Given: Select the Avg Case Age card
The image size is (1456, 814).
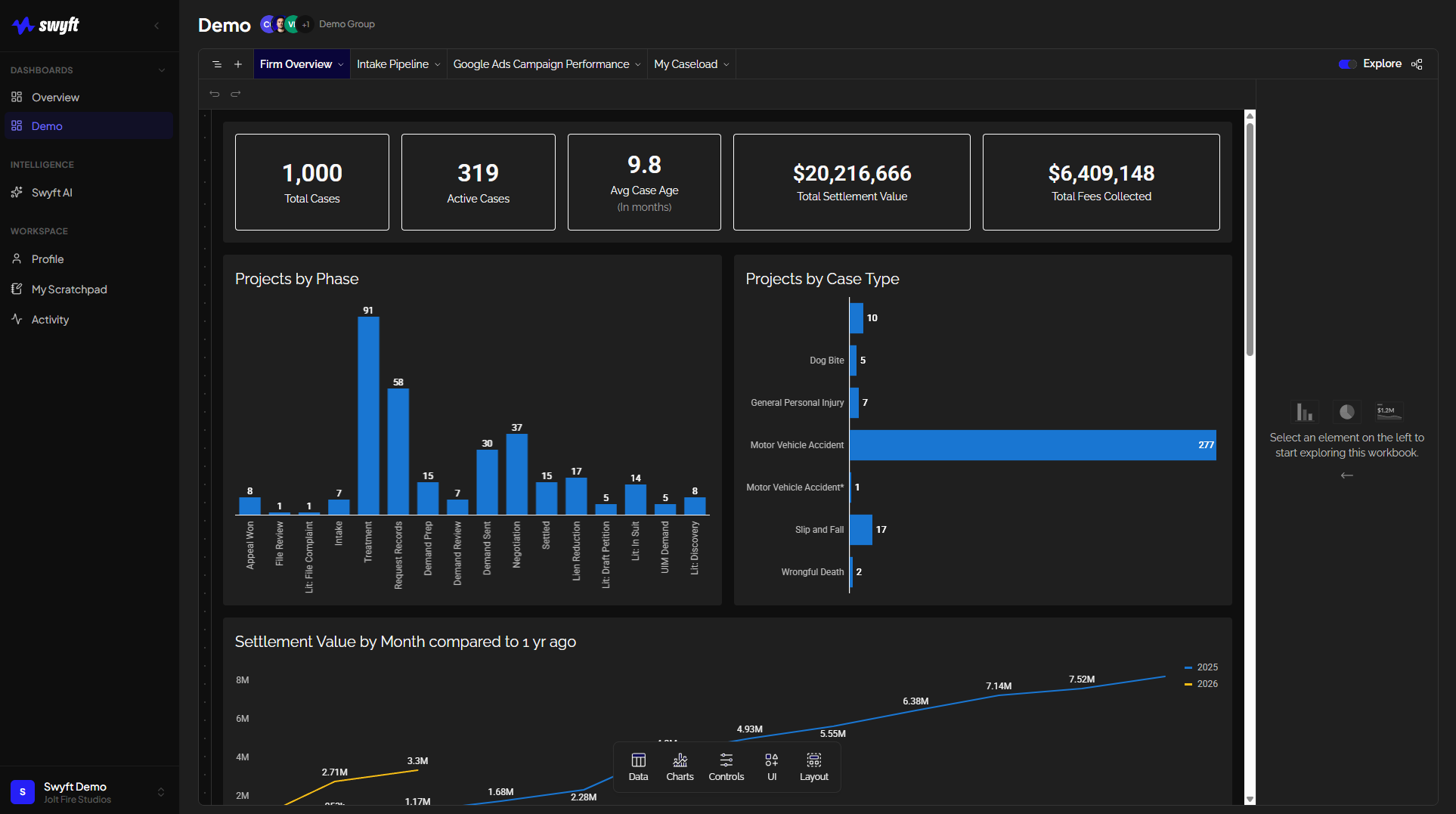Looking at the screenshot, I should tap(644, 182).
